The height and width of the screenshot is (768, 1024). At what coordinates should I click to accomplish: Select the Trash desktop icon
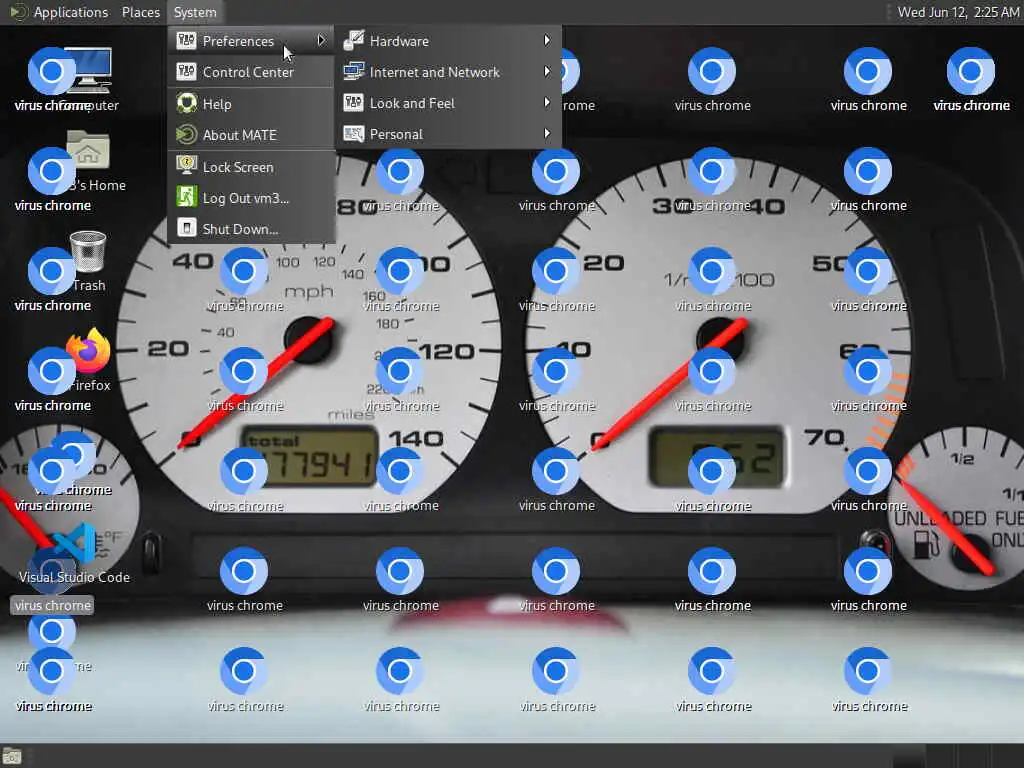pyautogui.click(x=89, y=251)
